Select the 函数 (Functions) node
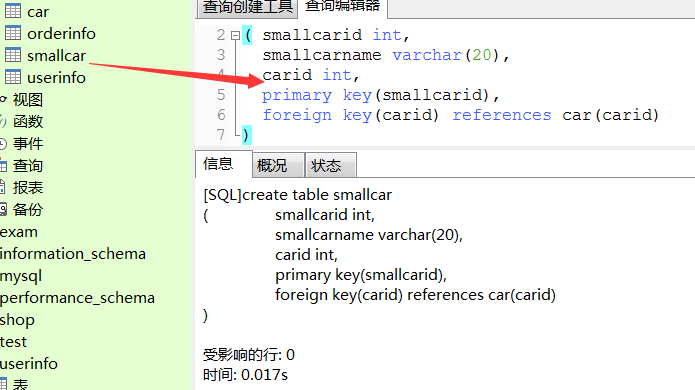The image size is (695, 390). click(x=27, y=121)
